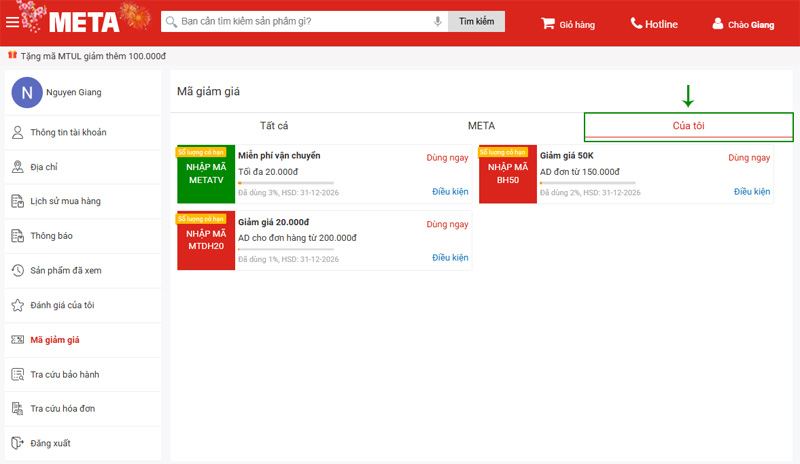Switch to the META voucher tab
This screenshot has height=464, width=800.
click(x=481, y=126)
